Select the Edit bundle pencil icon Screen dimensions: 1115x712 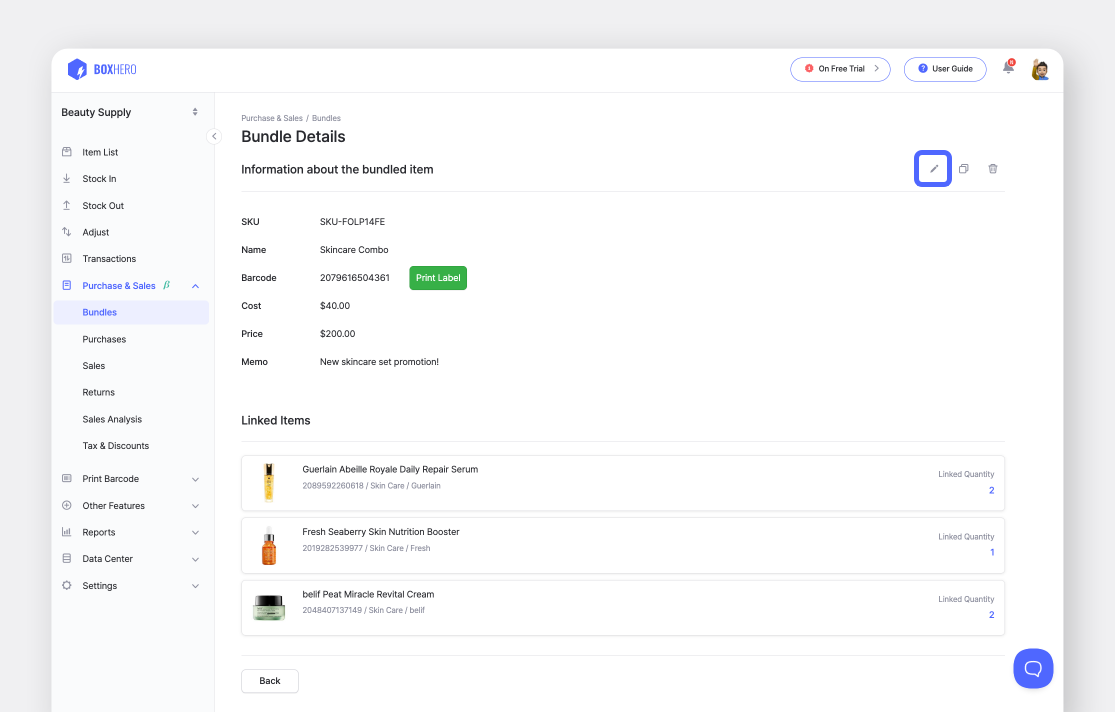[932, 168]
